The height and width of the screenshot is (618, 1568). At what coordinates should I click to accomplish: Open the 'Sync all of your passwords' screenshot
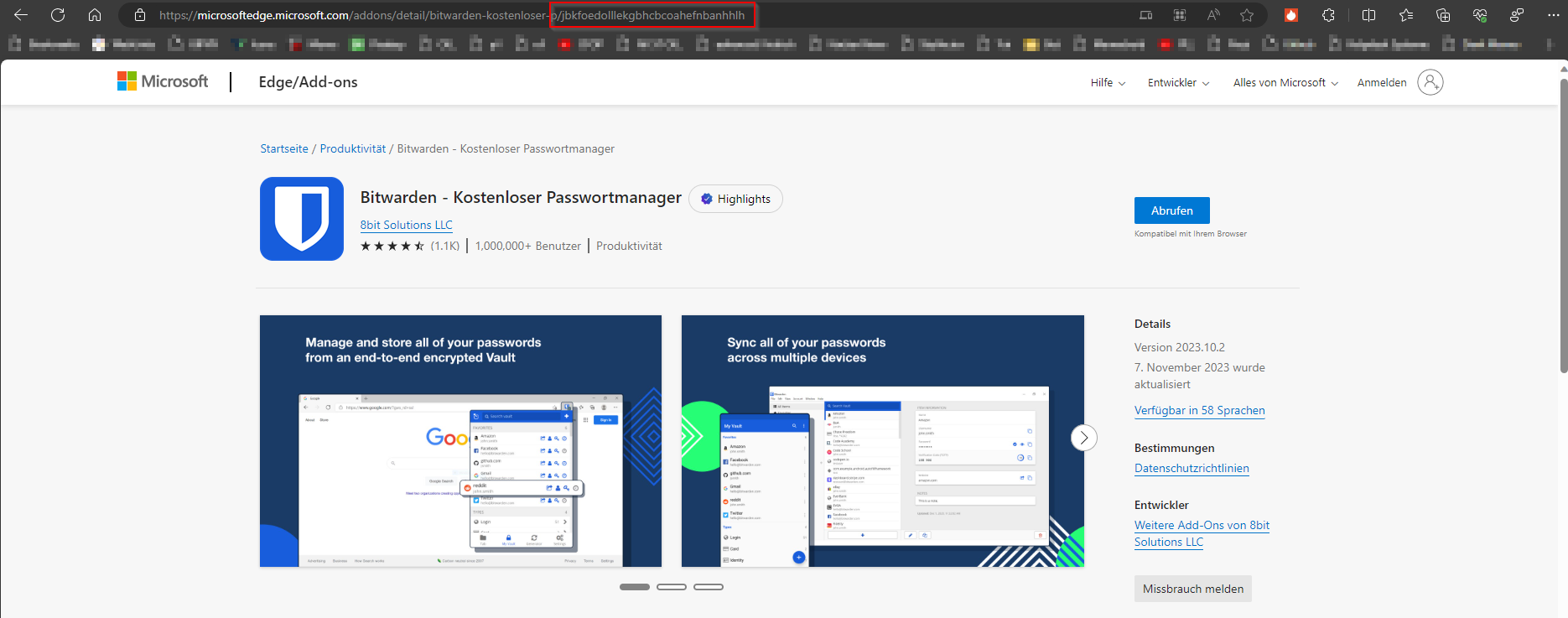[883, 441]
